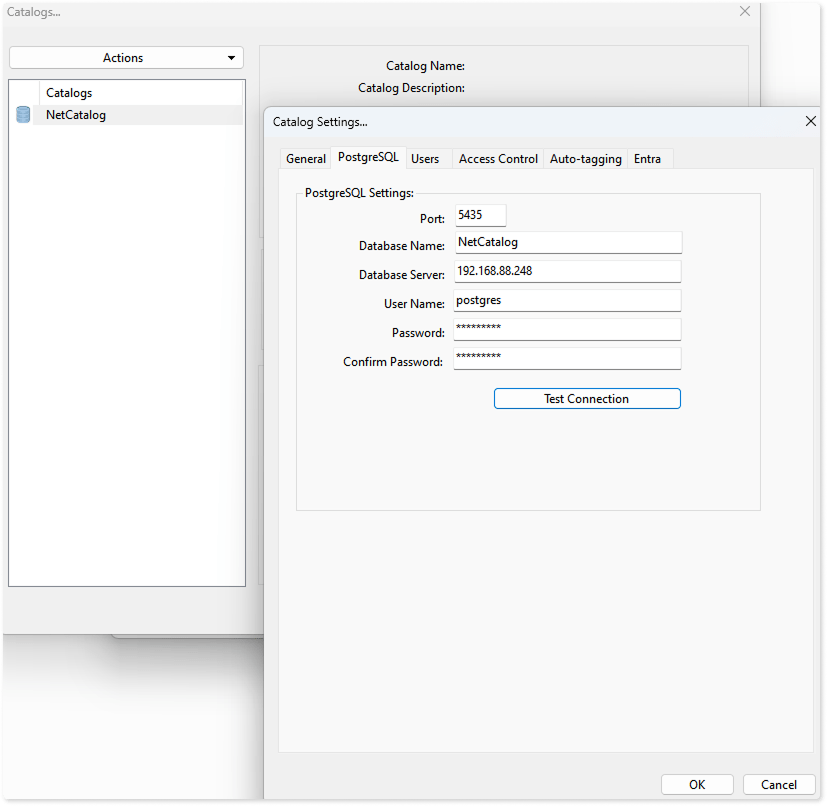Open the Auto-tagging tab

[585, 159]
